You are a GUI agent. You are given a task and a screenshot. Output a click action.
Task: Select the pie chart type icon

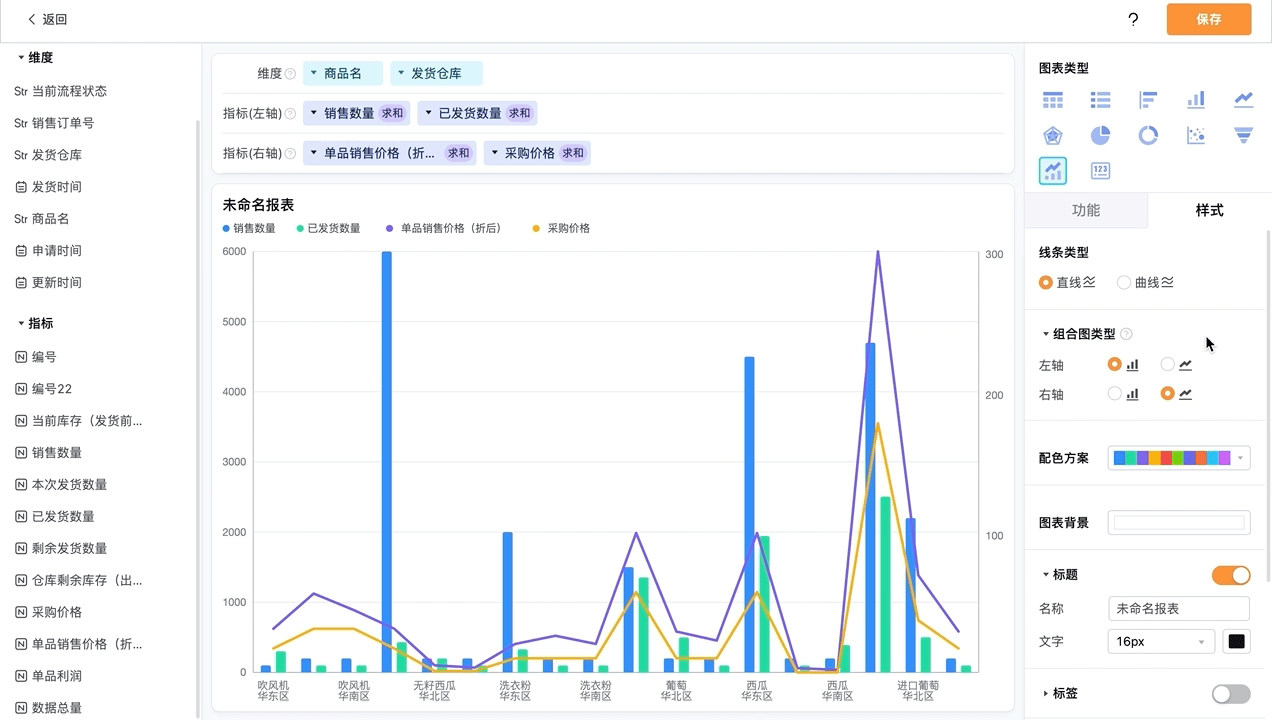tap(1101, 135)
